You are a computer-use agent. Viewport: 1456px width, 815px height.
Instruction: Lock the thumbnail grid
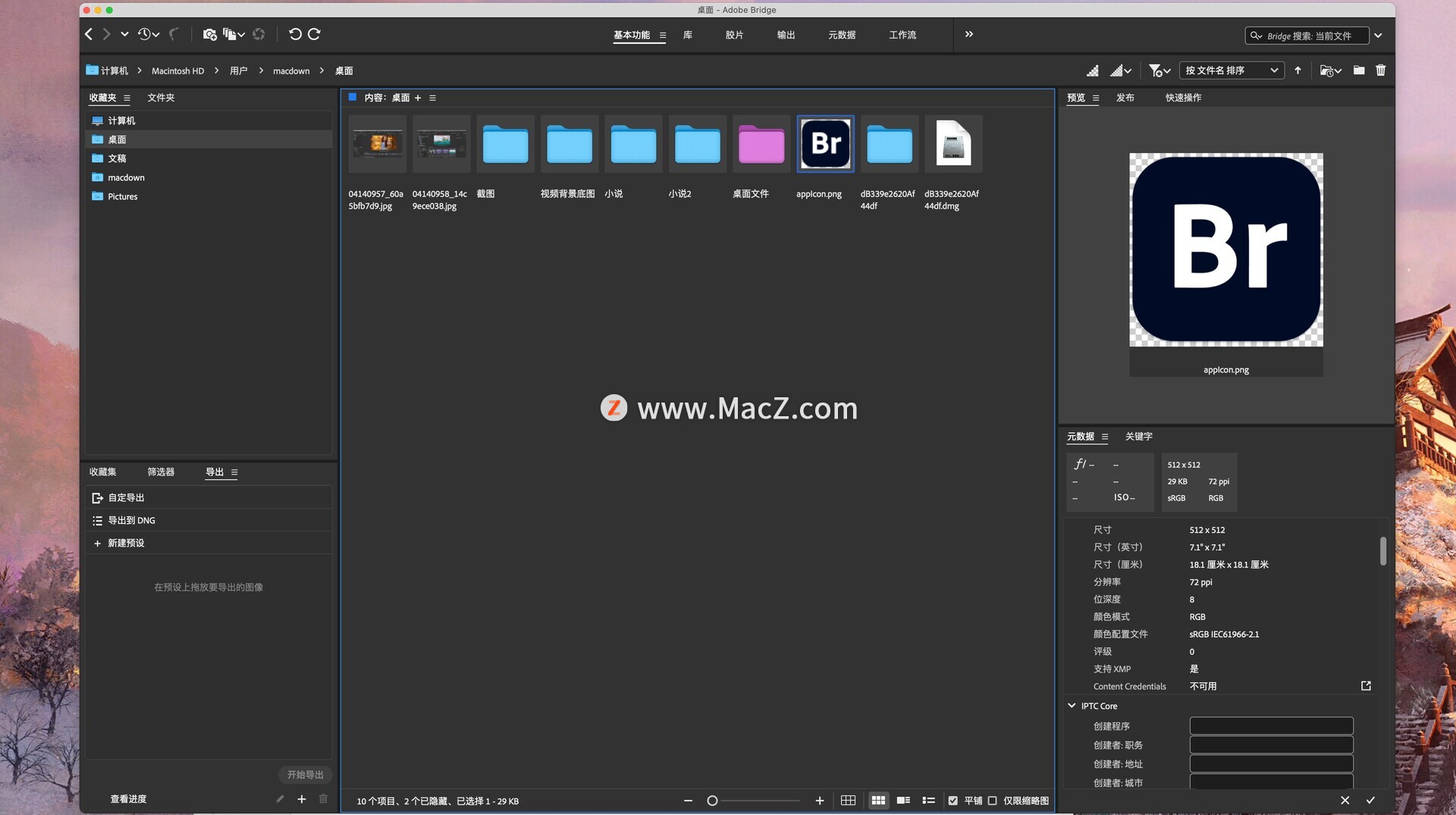pyautogui.click(x=848, y=801)
